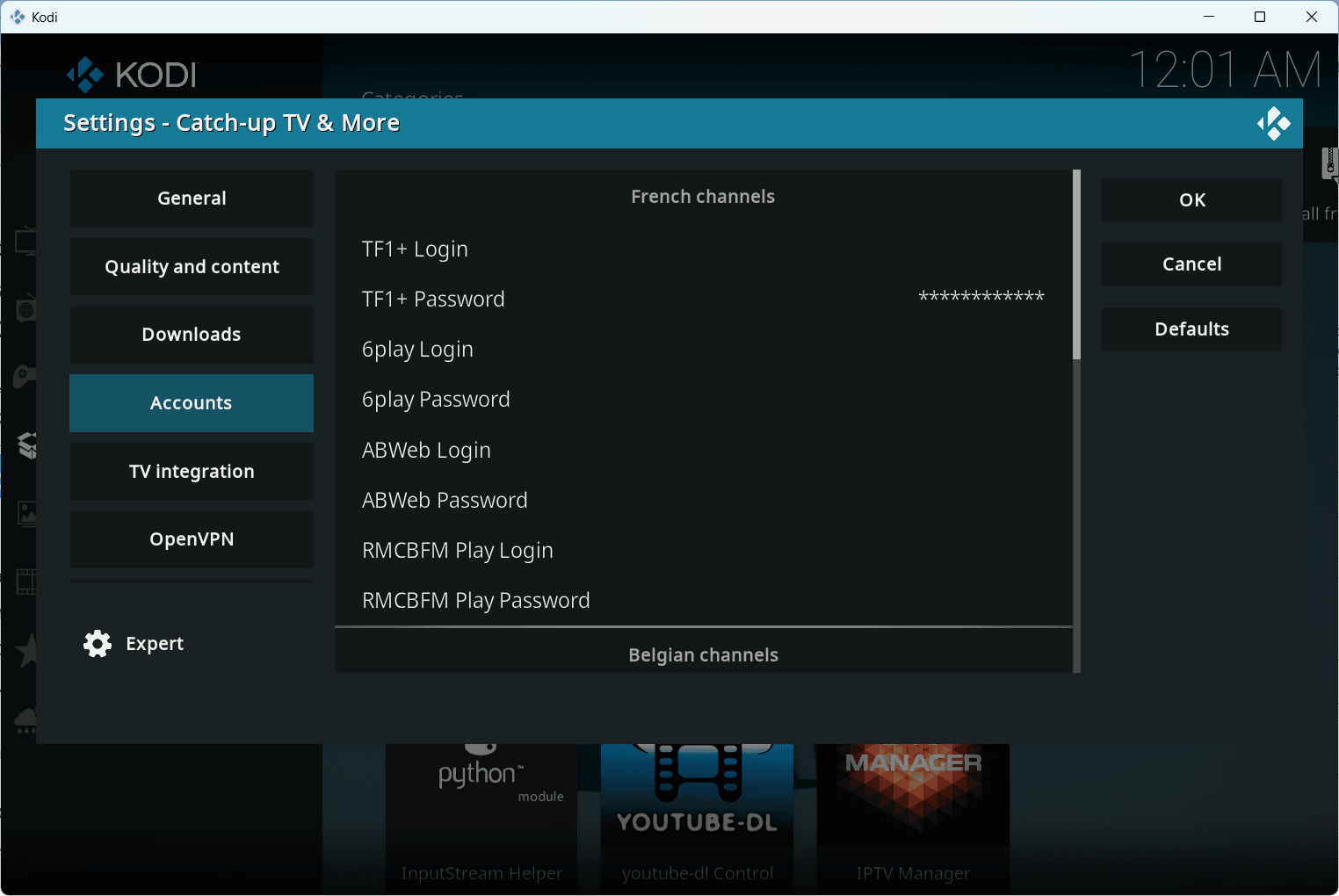Image resolution: width=1339 pixels, height=896 pixels.
Task: Click the Kodi logo in dialog header
Action: click(1273, 124)
